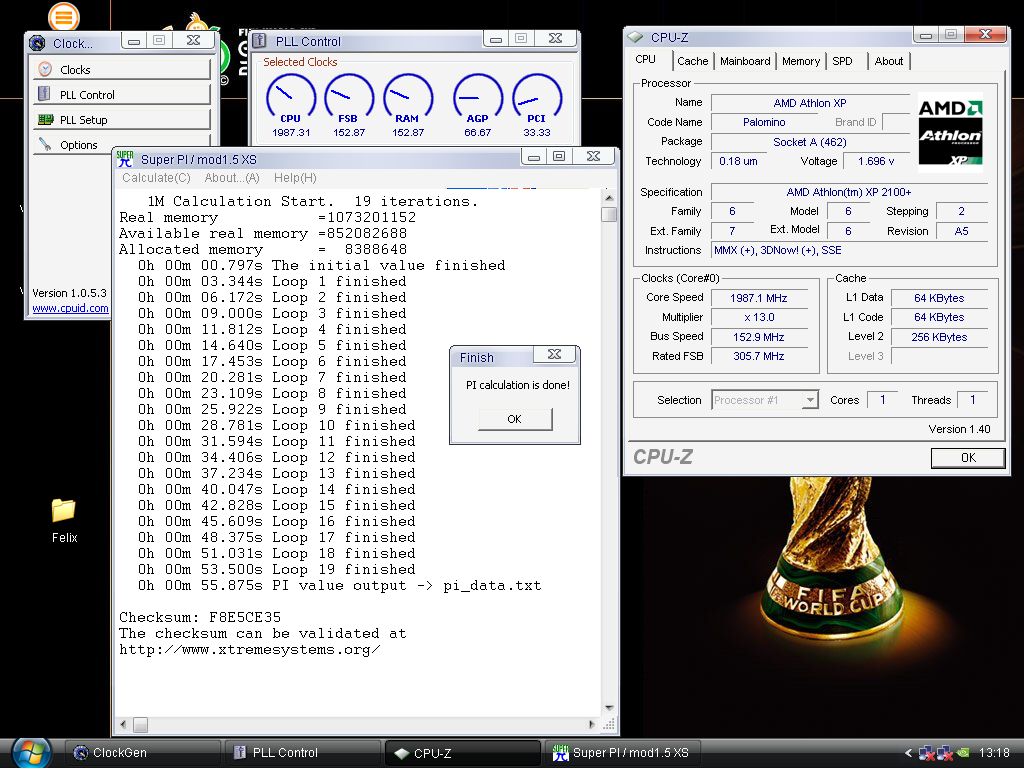1024x768 pixels.
Task: Switch to ClockGen in the taskbar
Action: coord(142,753)
